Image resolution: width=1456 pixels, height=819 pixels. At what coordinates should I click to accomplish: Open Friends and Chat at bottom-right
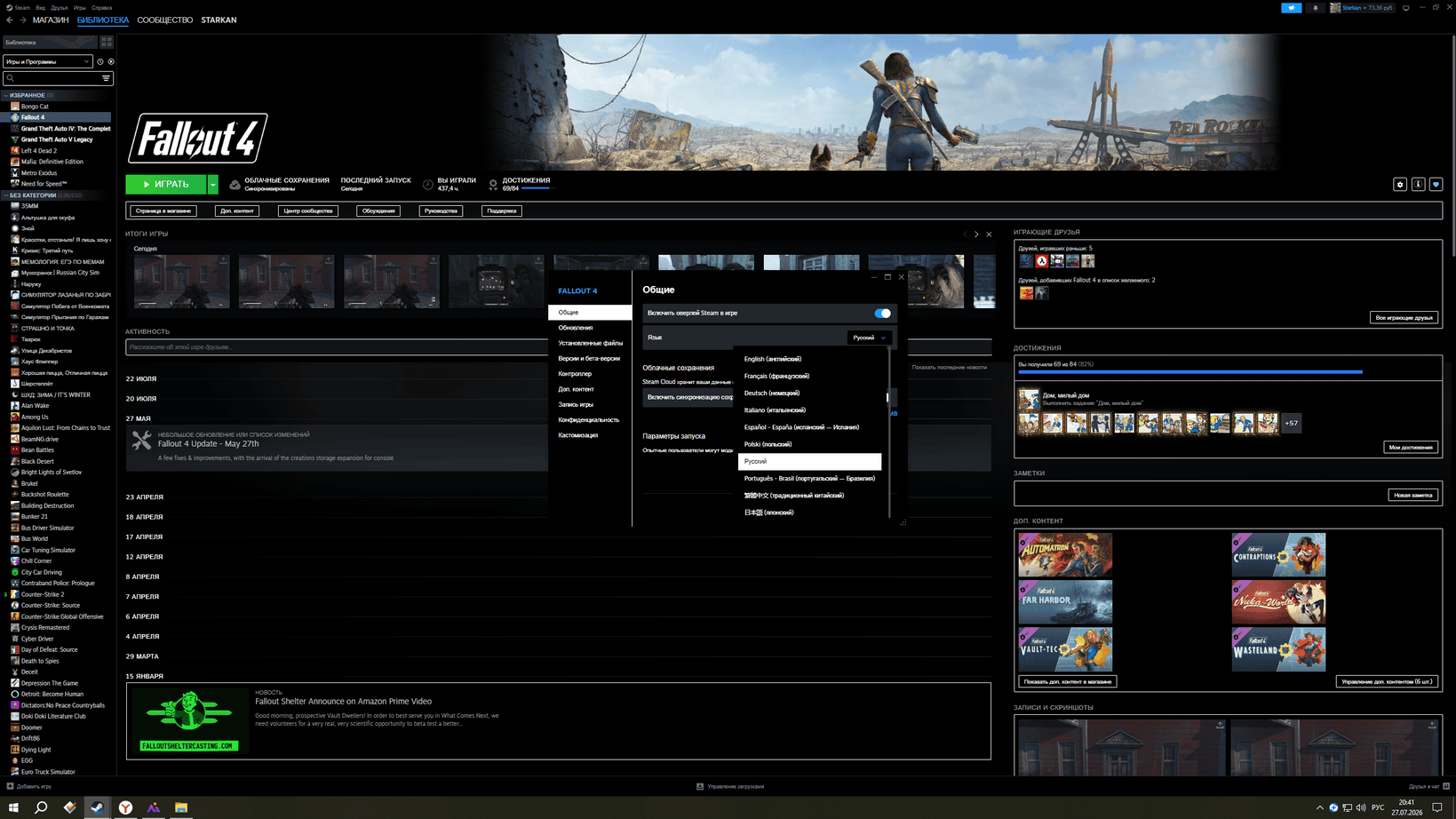click(x=1429, y=786)
